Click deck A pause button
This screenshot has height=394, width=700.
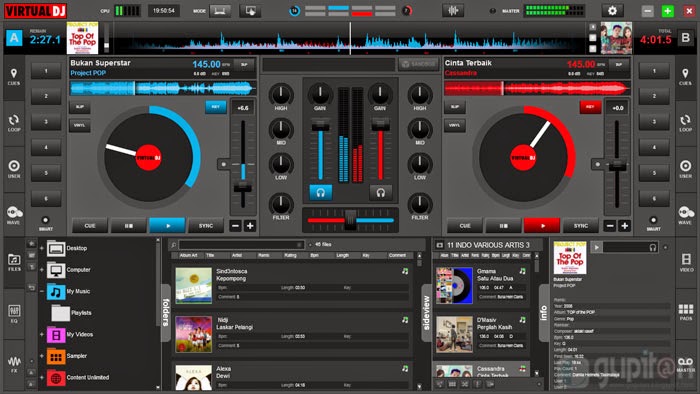[x=129, y=226]
